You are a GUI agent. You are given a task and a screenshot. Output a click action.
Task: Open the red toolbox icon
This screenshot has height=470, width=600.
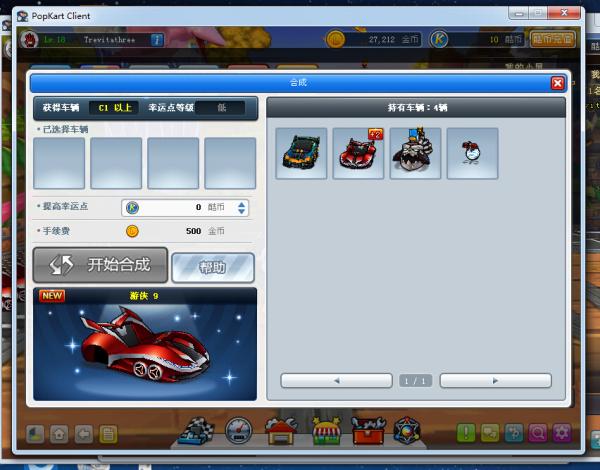[x=368, y=431]
